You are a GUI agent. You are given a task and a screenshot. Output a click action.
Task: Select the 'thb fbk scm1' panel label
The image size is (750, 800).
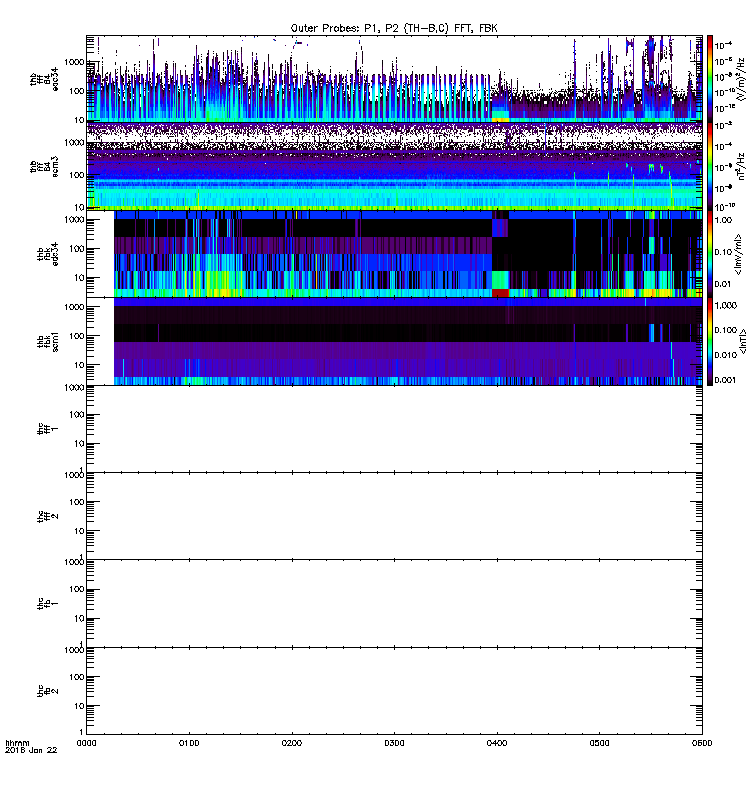[47, 341]
